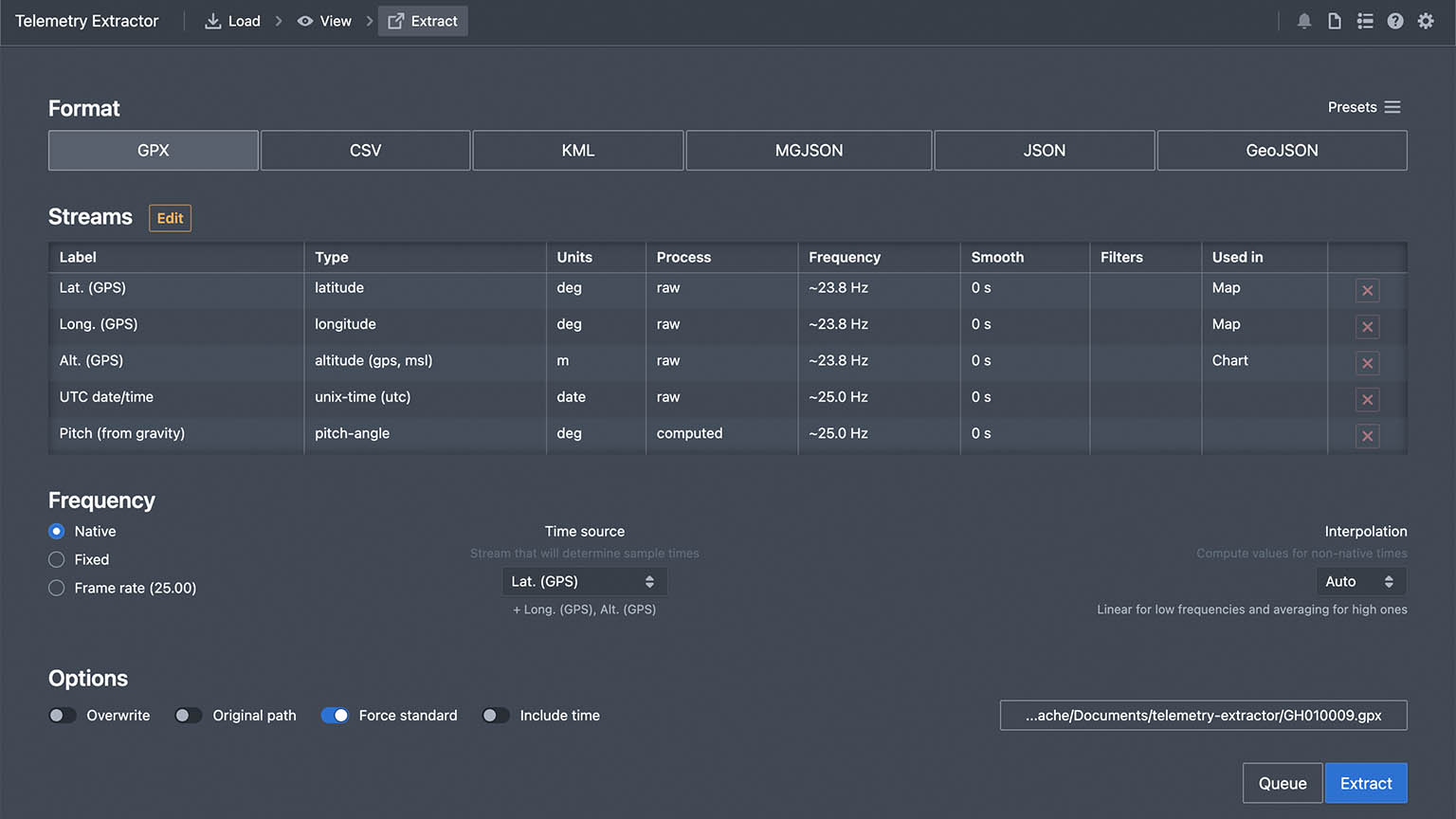Click the Chart value in Used in column
This screenshot has height=819, width=1456.
(x=1229, y=360)
